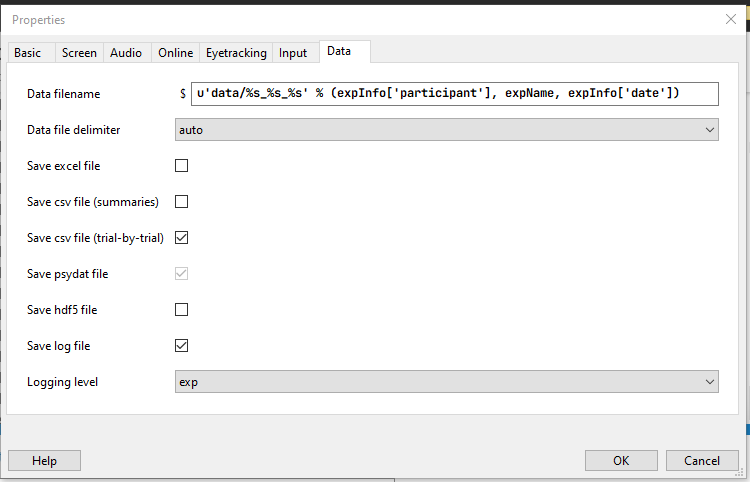Viewport: 750px width, 482px height.
Task: Click the Data filename text field
Action: [454, 93]
